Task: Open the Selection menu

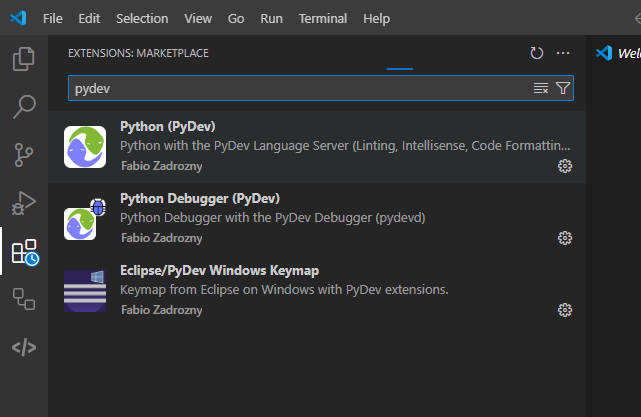Action: pyautogui.click(x=142, y=19)
